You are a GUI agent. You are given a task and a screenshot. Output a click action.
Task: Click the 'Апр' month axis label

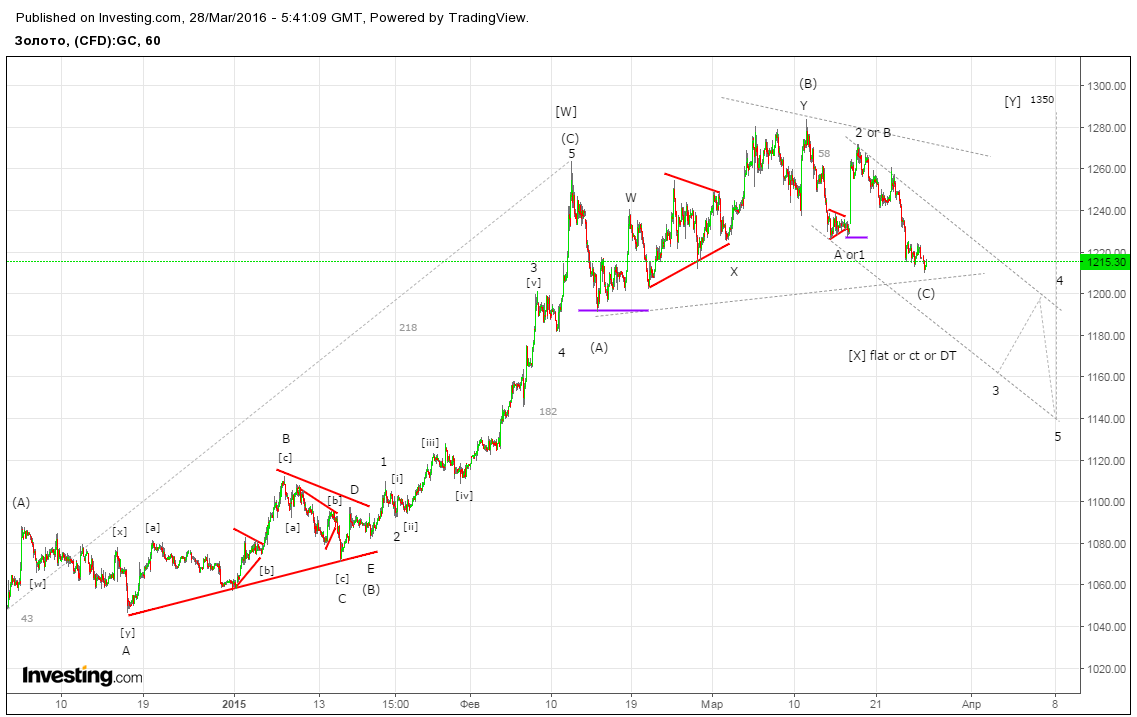tap(972, 704)
